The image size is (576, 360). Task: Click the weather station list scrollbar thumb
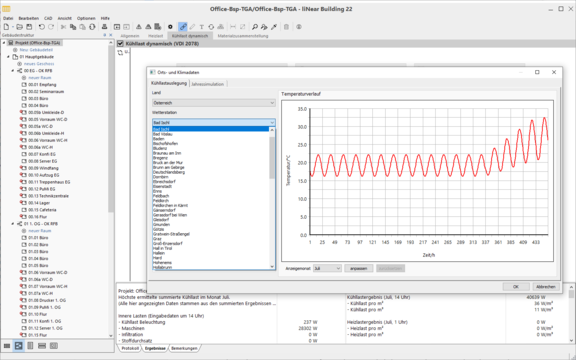point(272,158)
